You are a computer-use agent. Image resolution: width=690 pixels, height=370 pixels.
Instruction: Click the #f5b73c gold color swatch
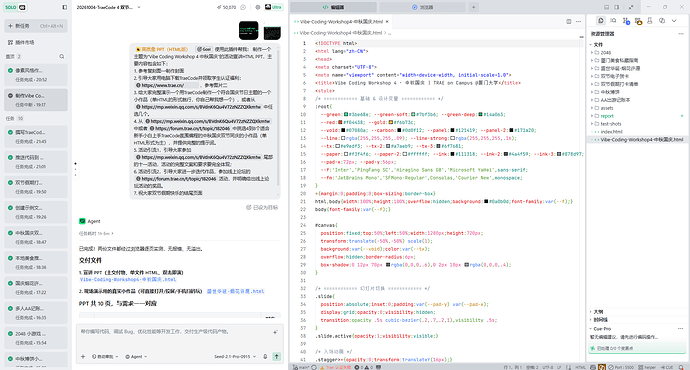tap(390, 122)
